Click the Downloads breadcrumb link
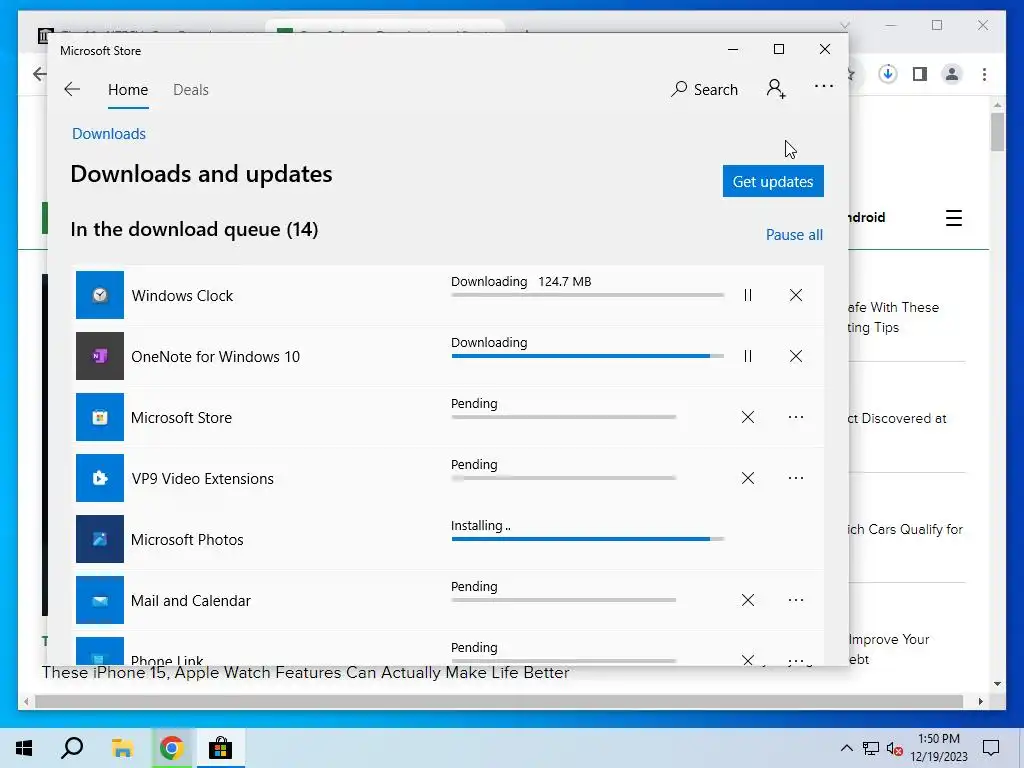1024x768 pixels. coord(109,133)
